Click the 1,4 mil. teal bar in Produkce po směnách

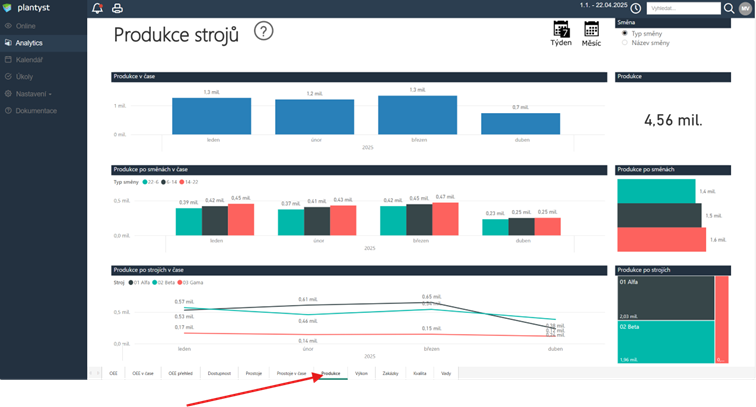(x=656, y=191)
